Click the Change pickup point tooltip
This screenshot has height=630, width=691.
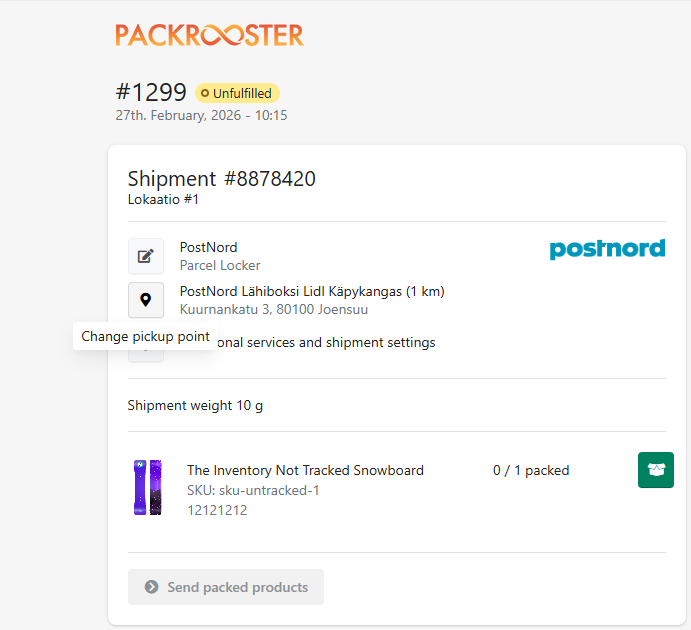pyautogui.click(x=146, y=336)
